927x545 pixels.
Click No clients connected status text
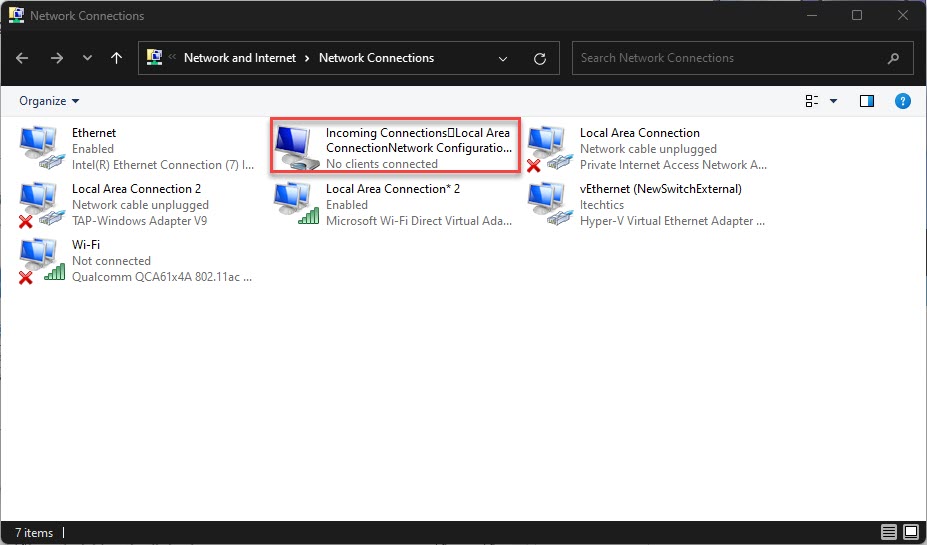point(382,164)
